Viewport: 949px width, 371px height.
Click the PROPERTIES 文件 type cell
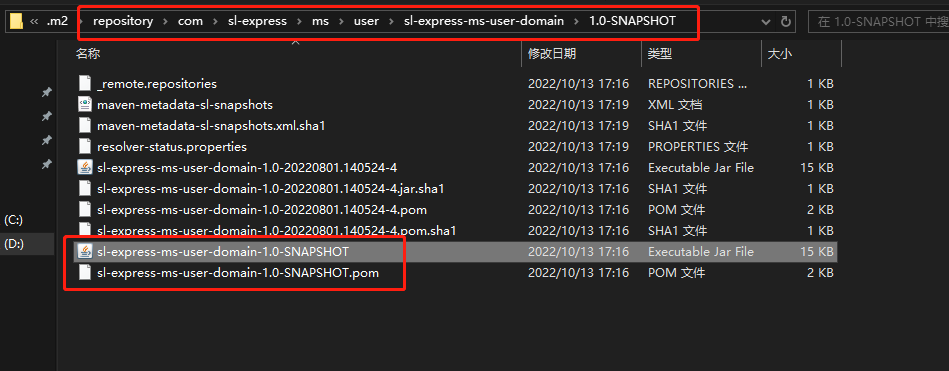pos(698,146)
